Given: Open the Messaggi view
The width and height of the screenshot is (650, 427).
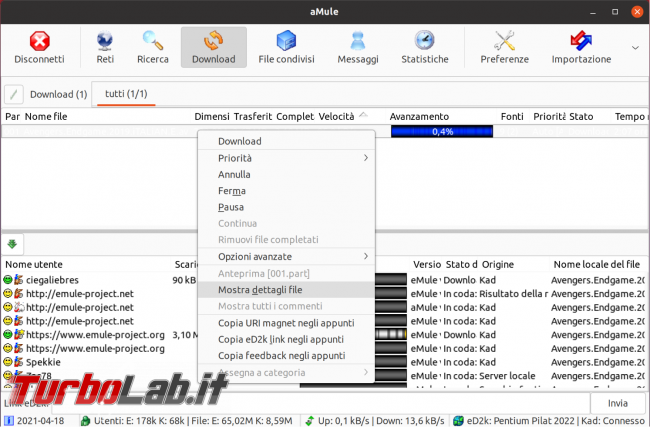Looking at the screenshot, I should (358, 47).
